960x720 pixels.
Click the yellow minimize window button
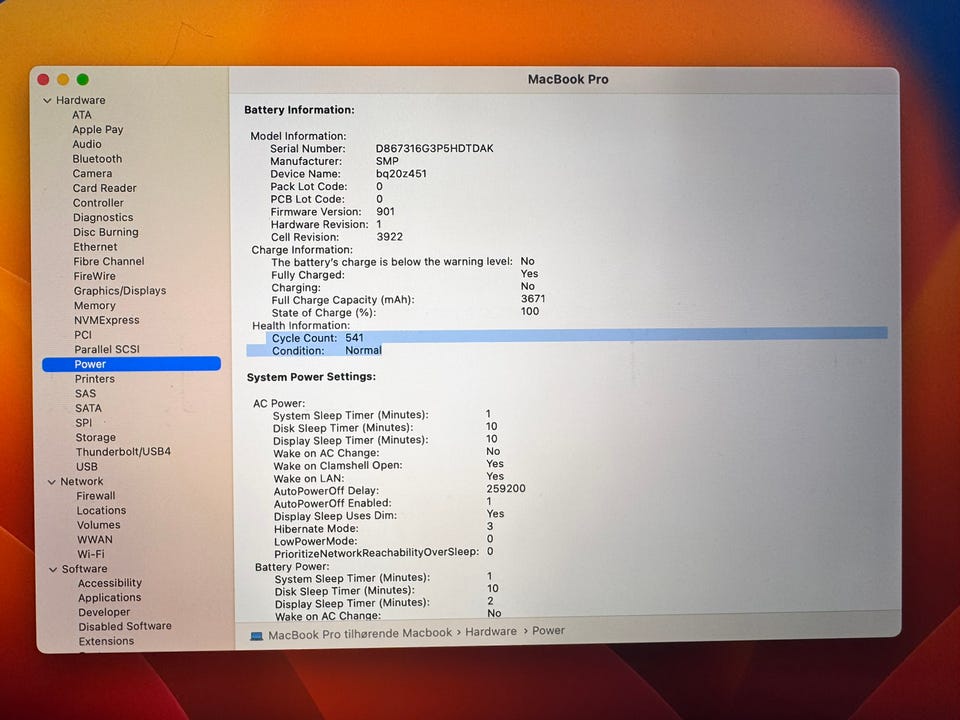click(x=63, y=80)
